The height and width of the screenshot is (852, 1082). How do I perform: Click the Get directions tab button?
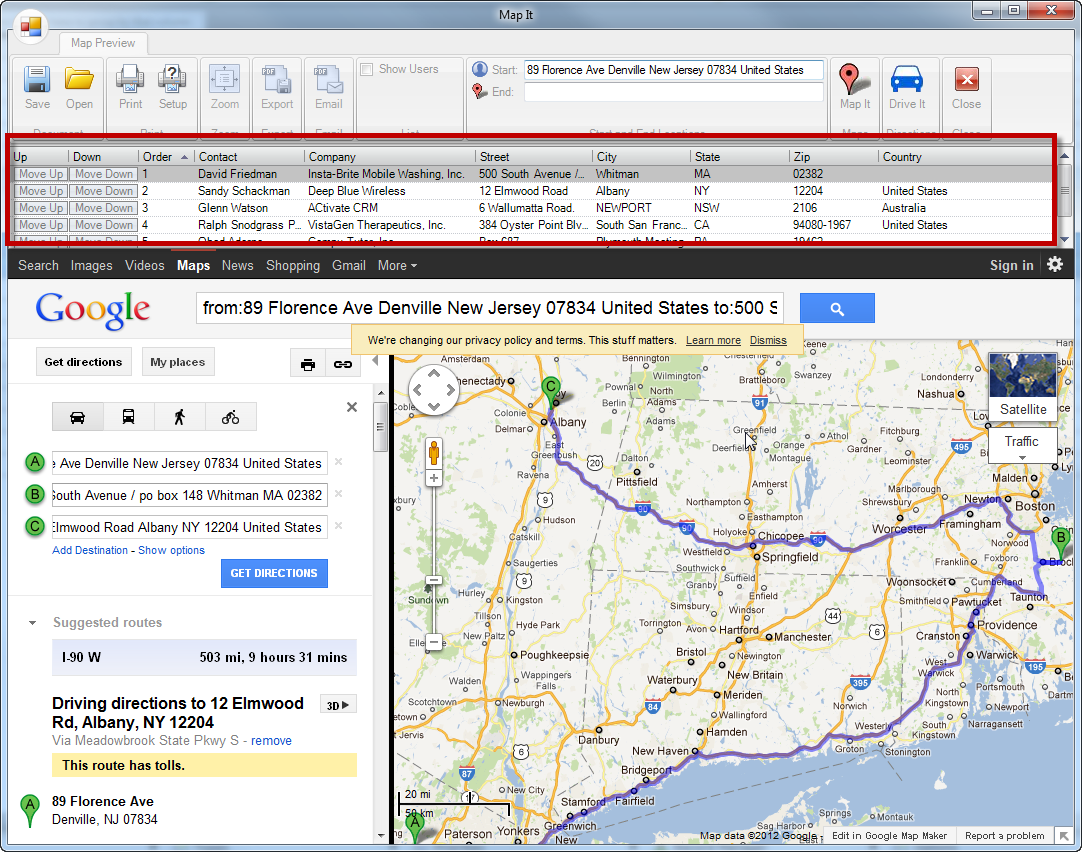(x=83, y=362)
